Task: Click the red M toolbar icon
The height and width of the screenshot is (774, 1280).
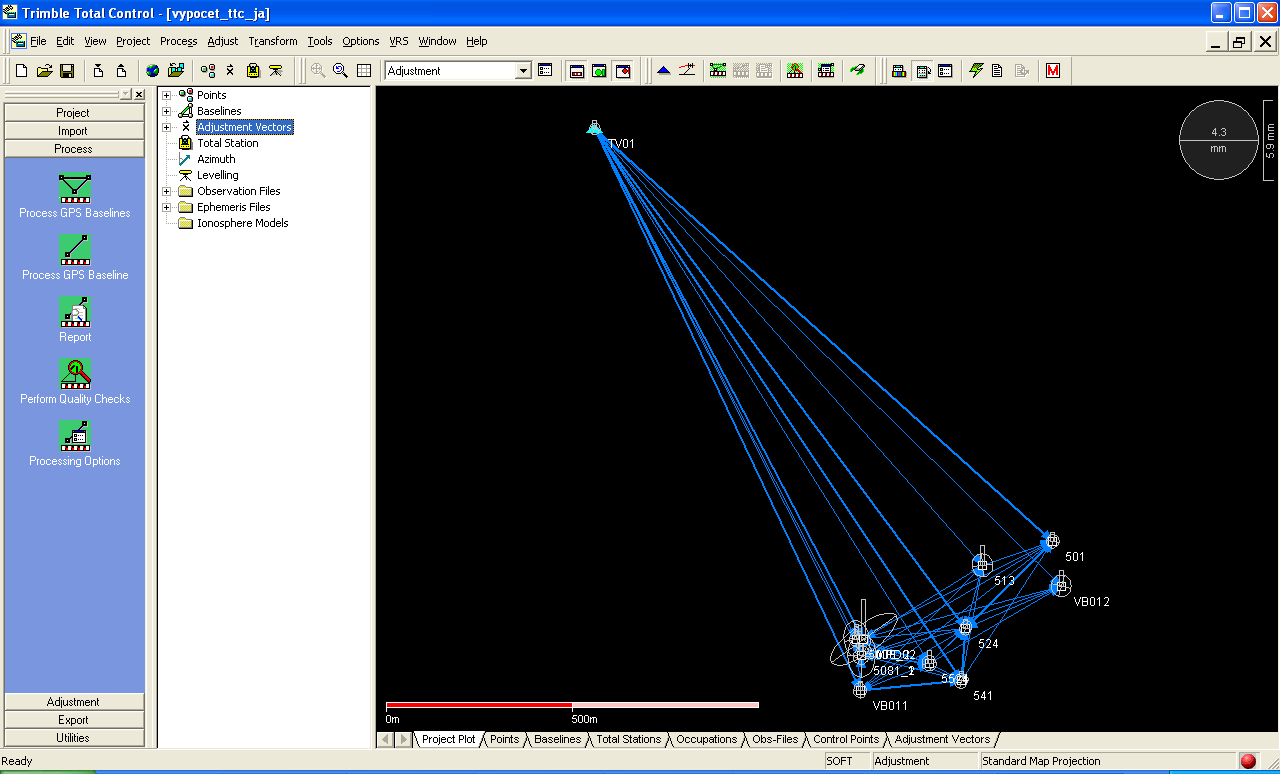Action: click(x=1052, y=71)
